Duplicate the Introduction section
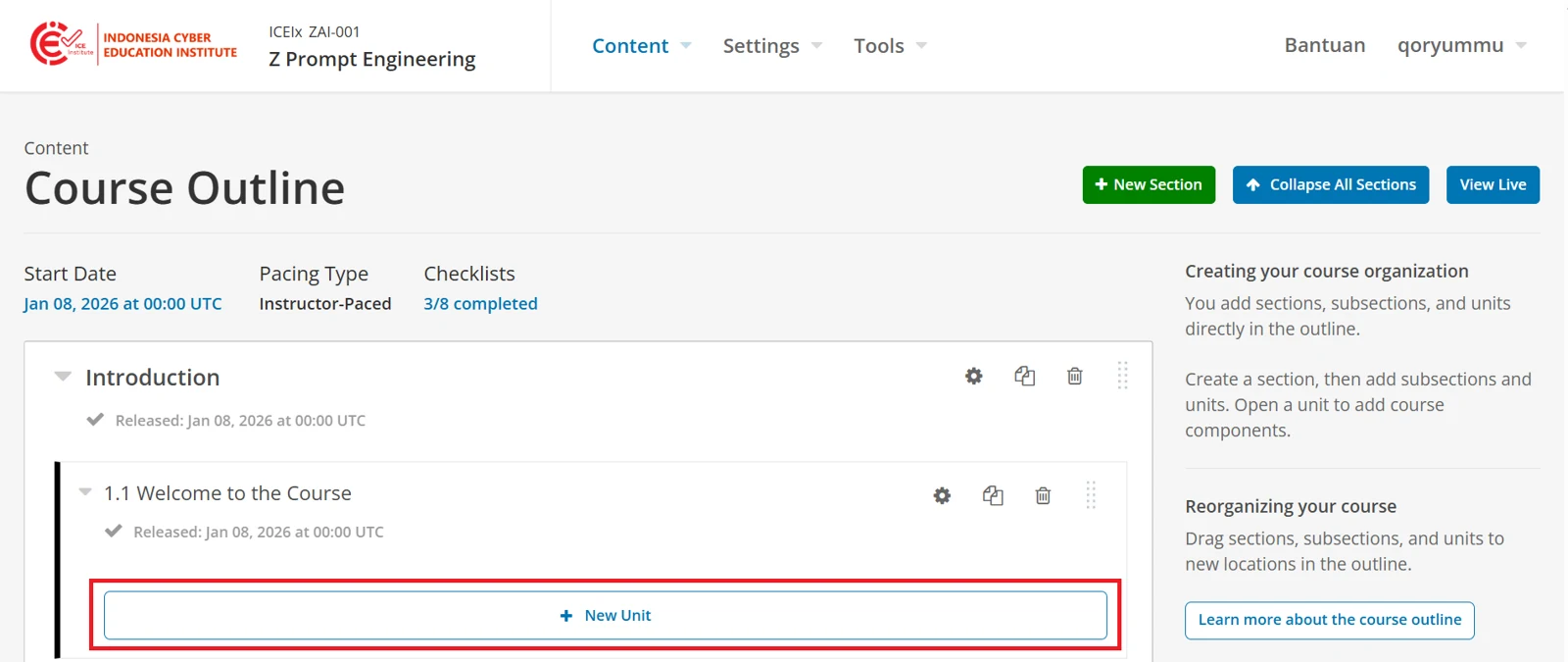The image size is (1568, 662). tap(1024, 377)
